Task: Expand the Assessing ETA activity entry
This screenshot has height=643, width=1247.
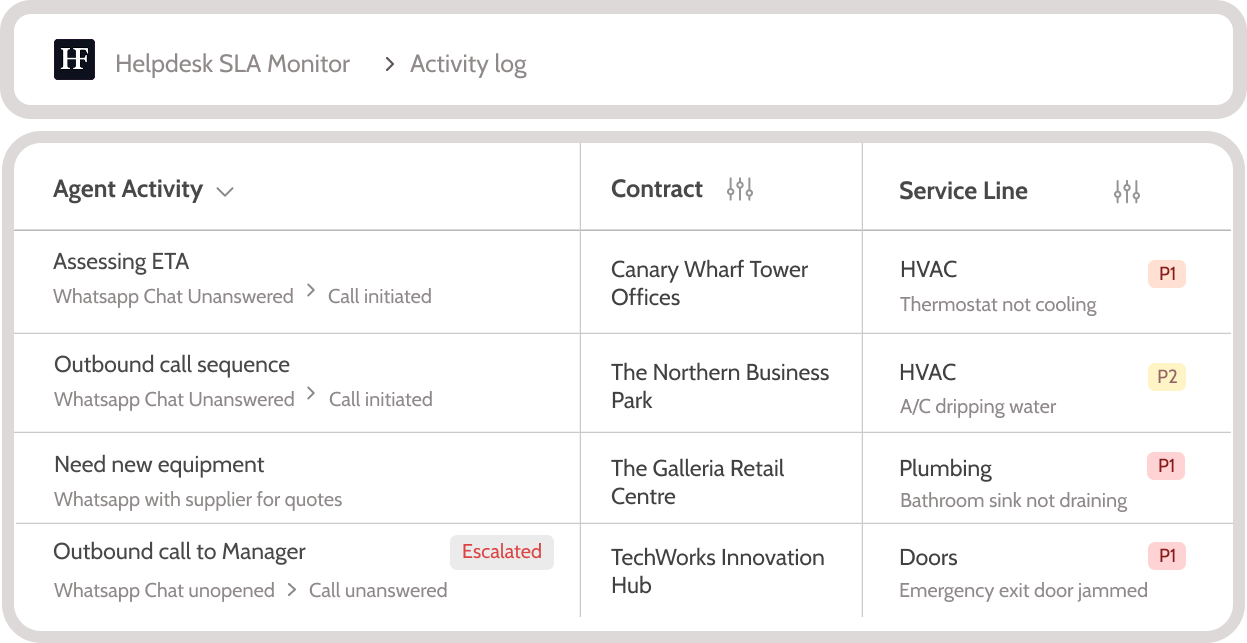Action: tap(121, 261)
